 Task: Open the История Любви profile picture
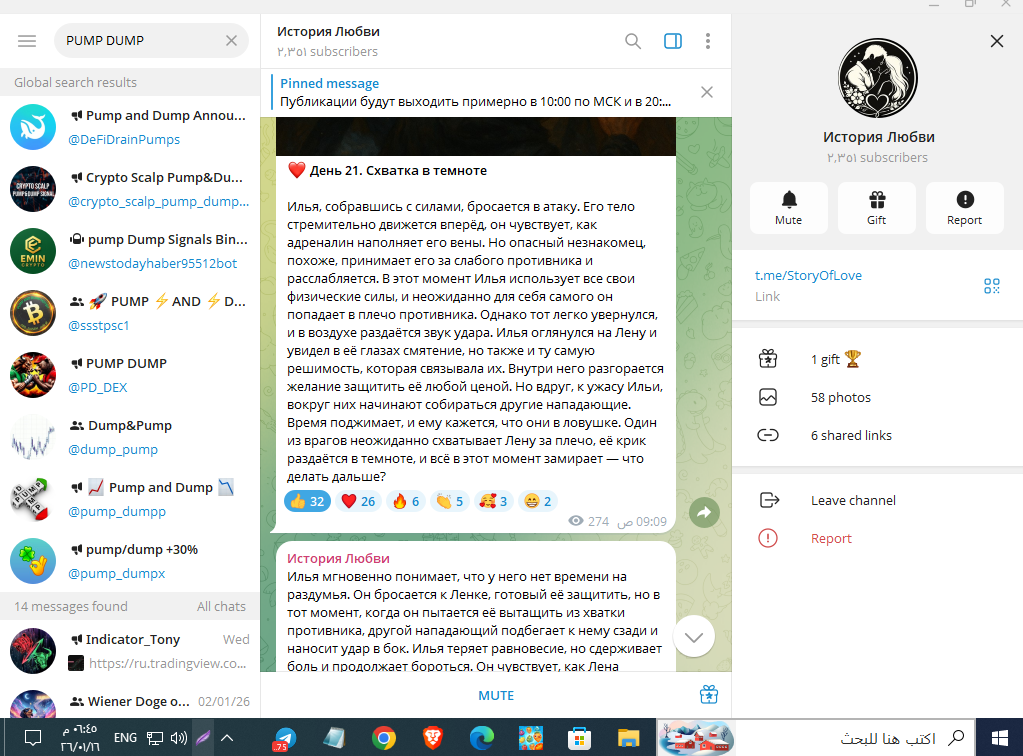click(878, 78)
